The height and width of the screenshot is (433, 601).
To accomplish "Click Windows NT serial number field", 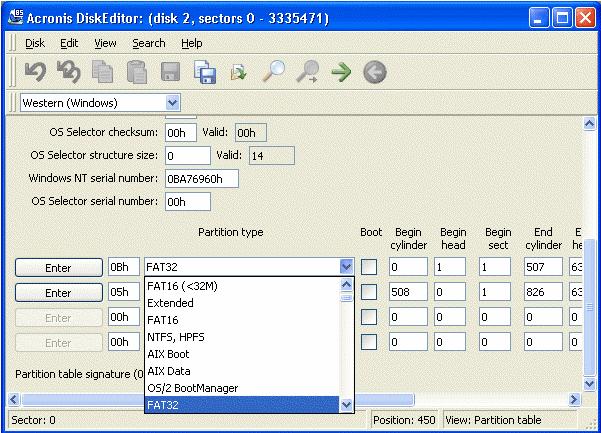I will (x=202, y=179).
